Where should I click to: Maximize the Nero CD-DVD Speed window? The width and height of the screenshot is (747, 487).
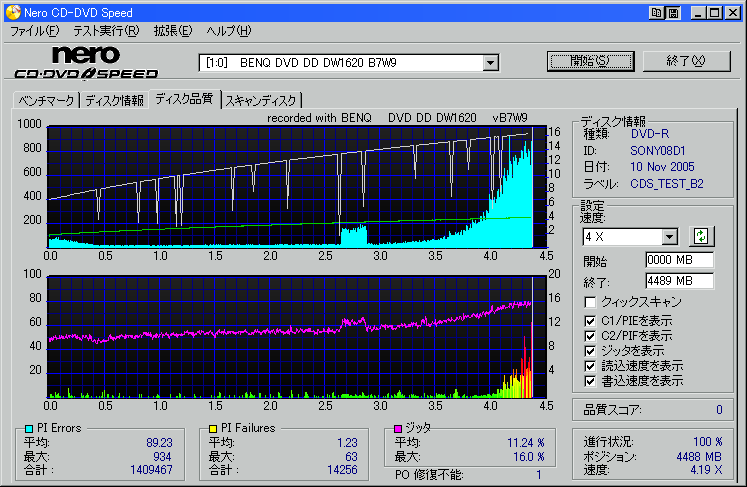(x=712, y=12)
